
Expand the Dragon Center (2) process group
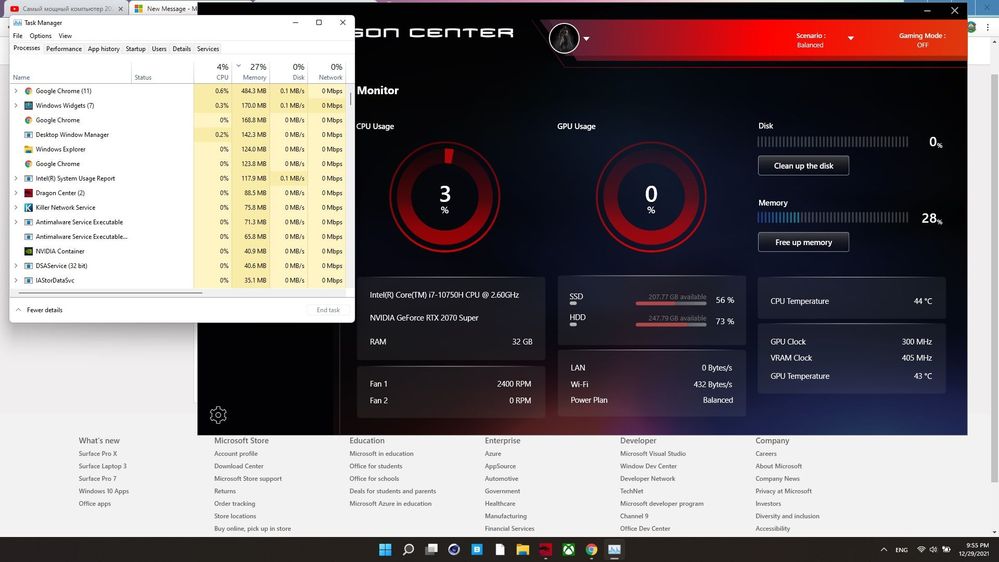(x=16, y=193)
